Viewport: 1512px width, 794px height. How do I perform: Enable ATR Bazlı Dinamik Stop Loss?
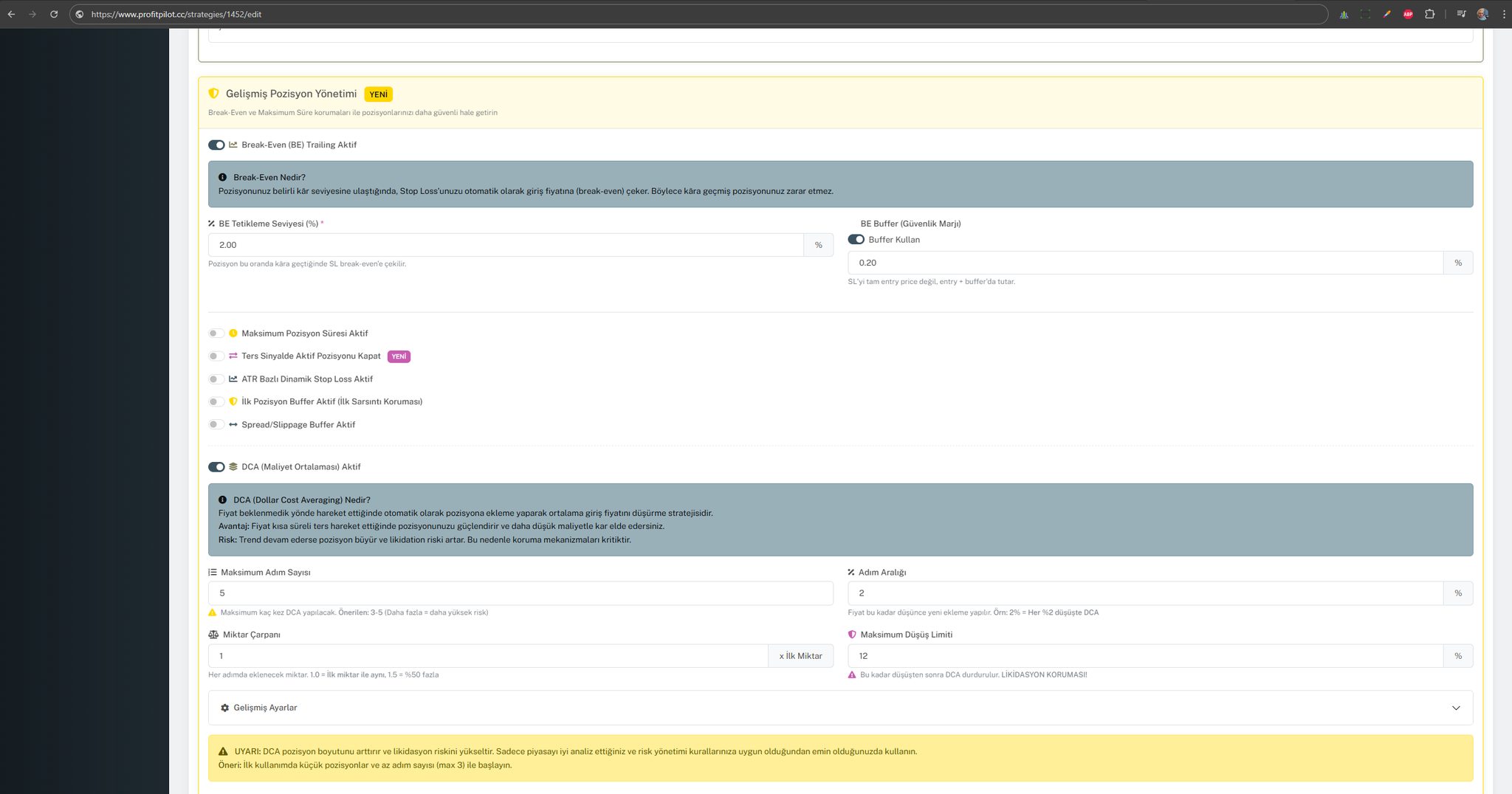pyautogui.click(x=216, y=379)
